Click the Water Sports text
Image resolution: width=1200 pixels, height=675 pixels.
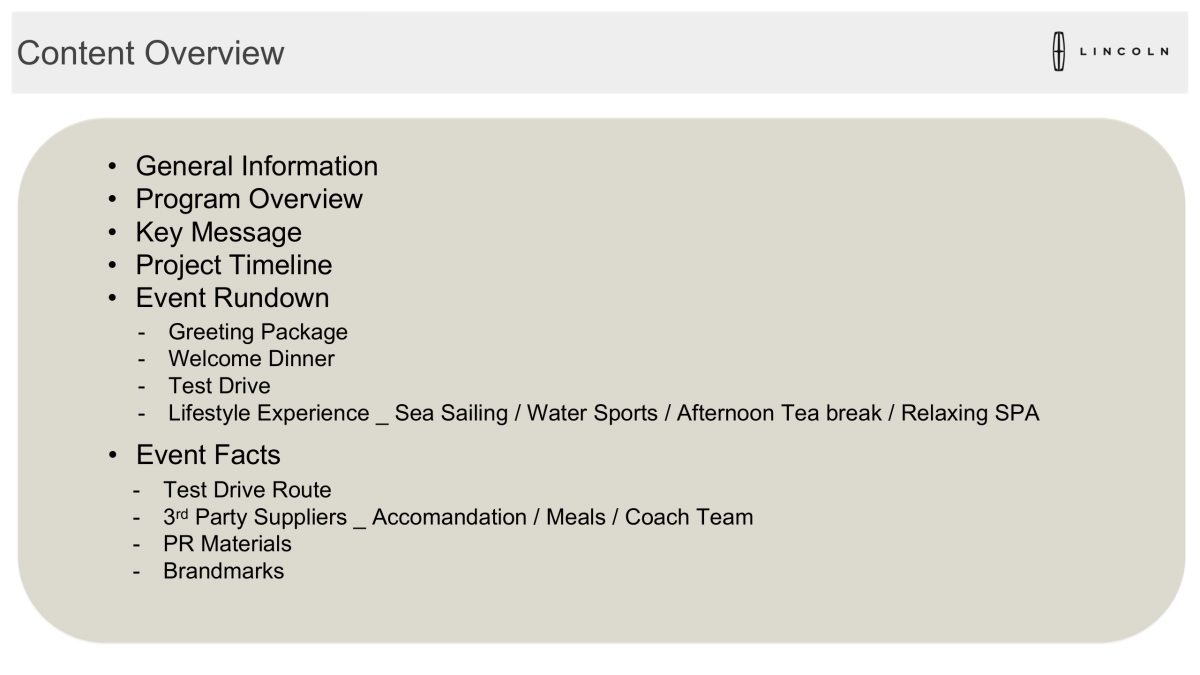coord(591,413)
